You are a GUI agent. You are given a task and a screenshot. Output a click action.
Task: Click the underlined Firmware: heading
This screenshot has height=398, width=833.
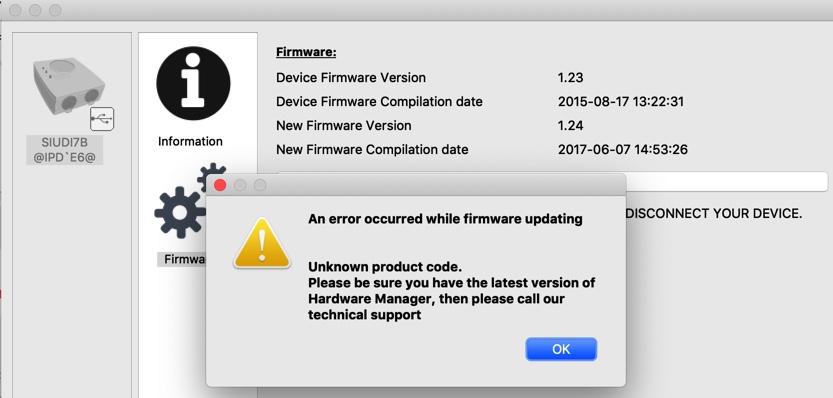pos(306,52)
